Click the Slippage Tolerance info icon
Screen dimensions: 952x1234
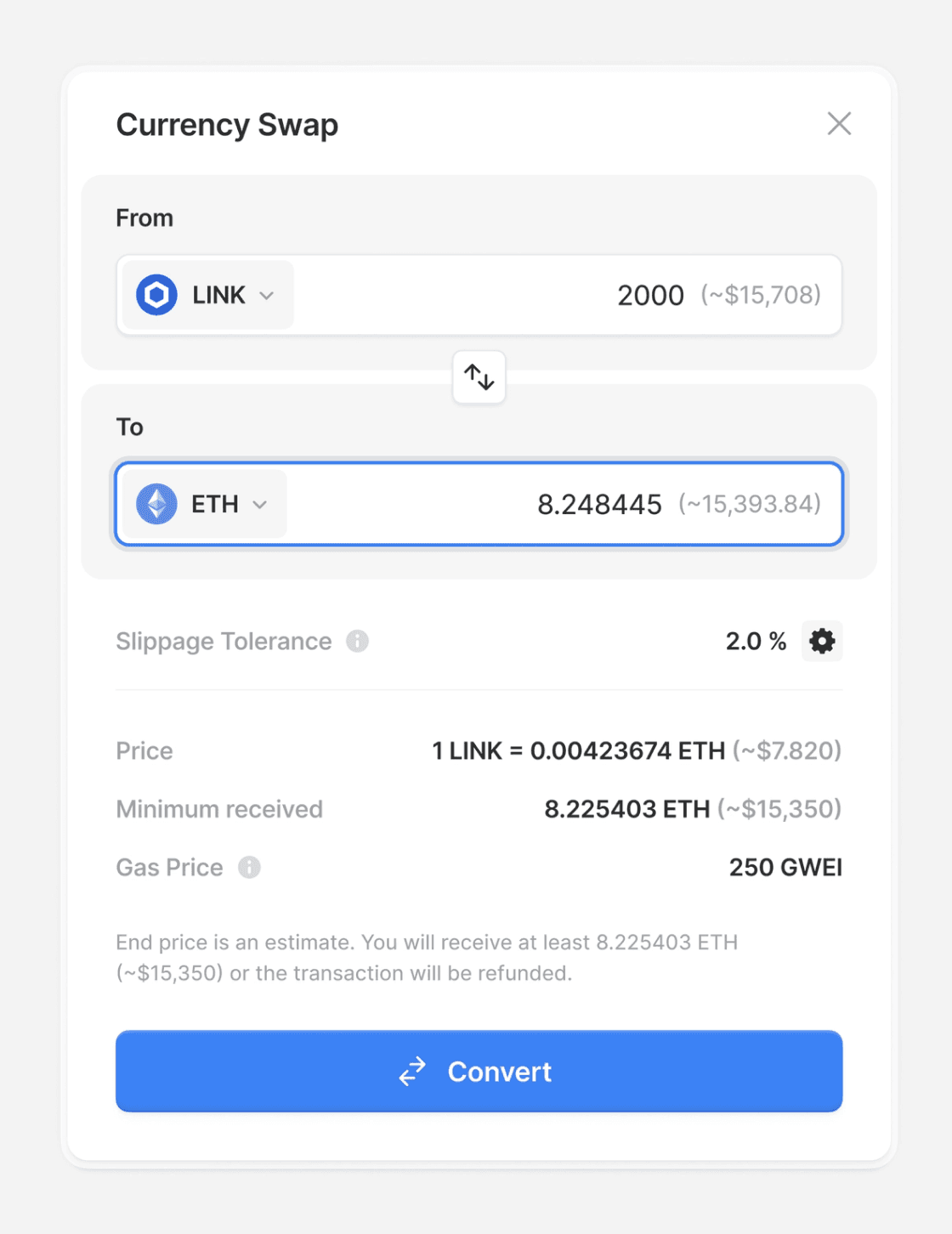[357, 641]
